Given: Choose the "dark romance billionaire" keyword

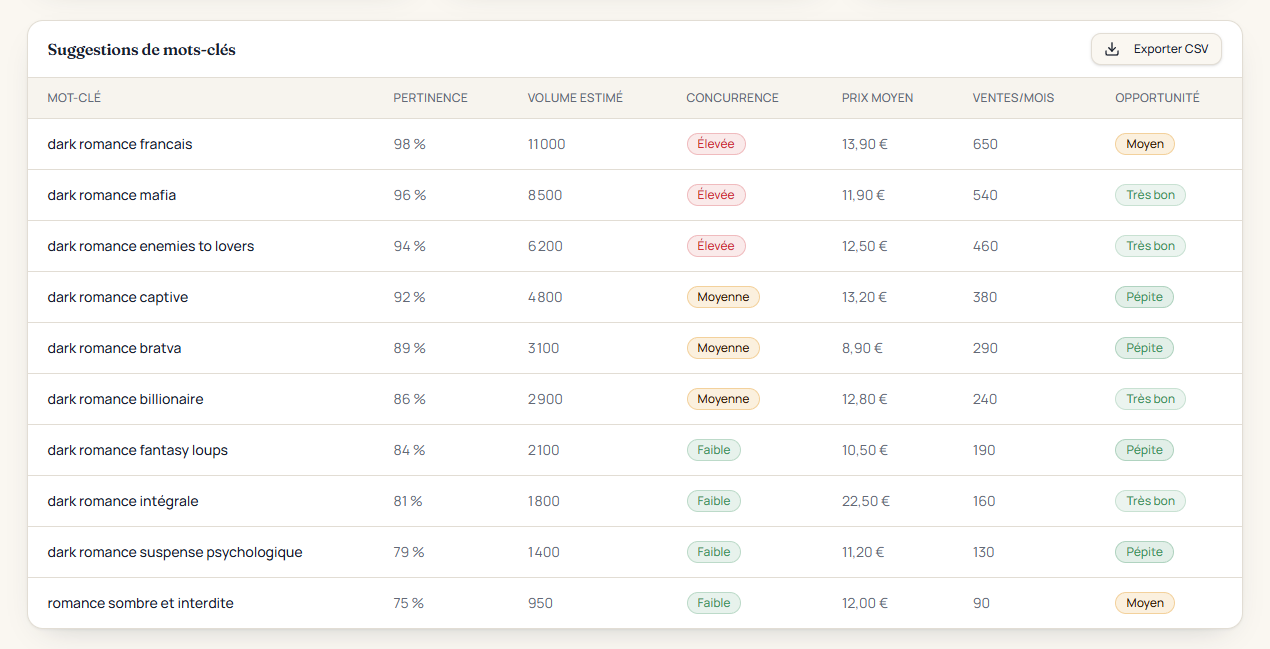Looking at the screenshot, I should click(x=125, y=399).
